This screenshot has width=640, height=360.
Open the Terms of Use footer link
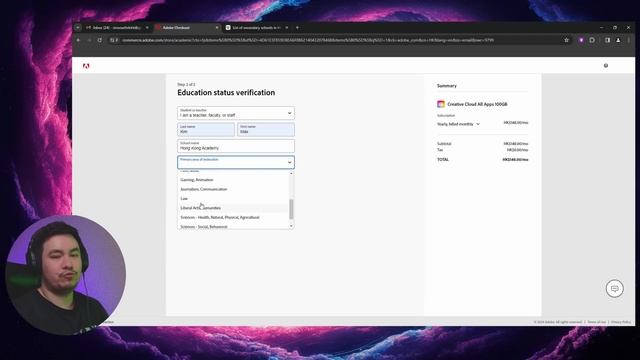coord(597,322)
